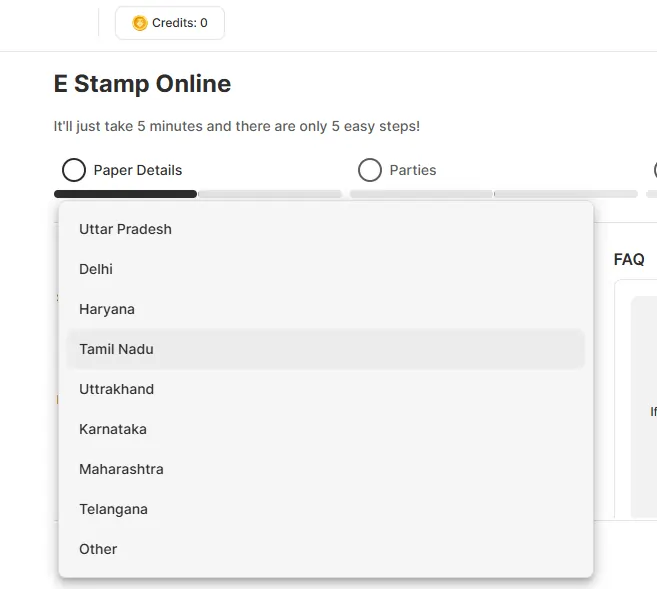The height and width of the screenshot is (589, 657).
Task: Click the FAQ heading
Action: coord(629,259)
